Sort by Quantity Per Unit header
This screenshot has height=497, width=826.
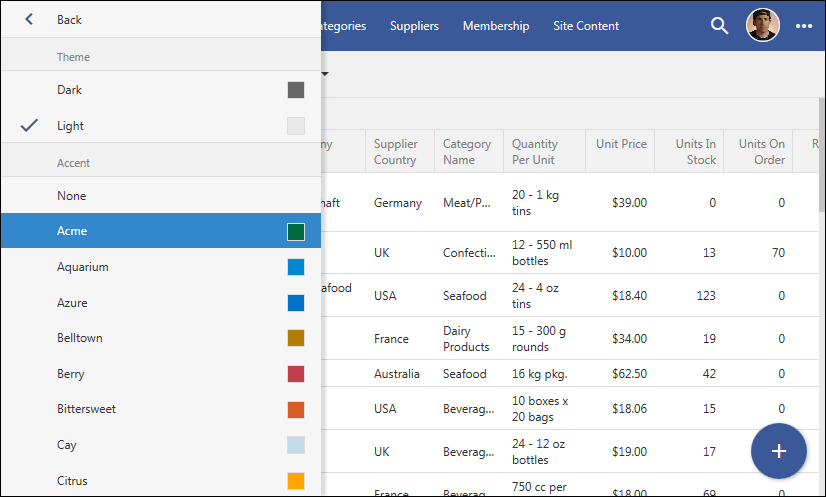tap(545, 151)
